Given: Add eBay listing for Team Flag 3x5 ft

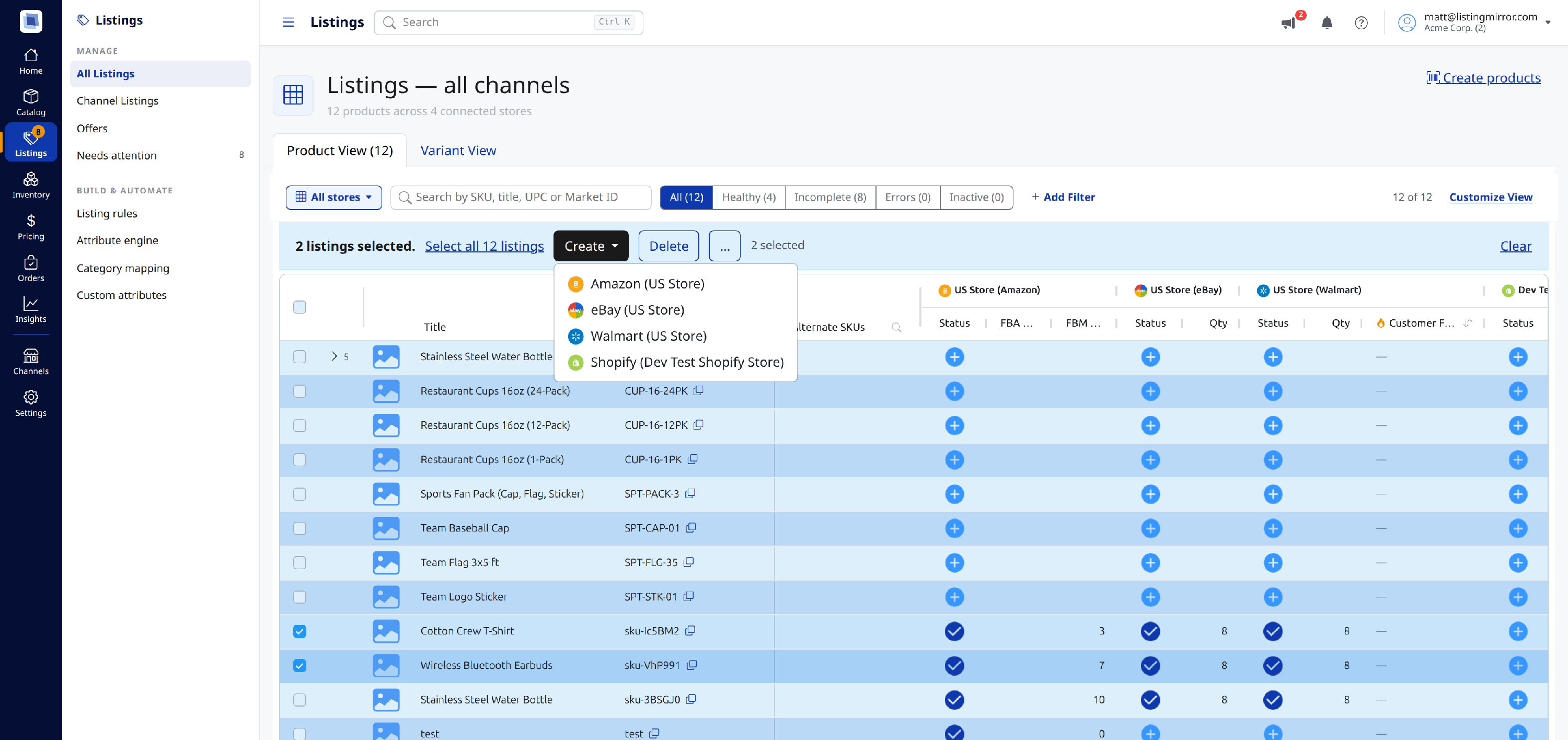Looking at the screenshot, I should tap(1150, 562).
